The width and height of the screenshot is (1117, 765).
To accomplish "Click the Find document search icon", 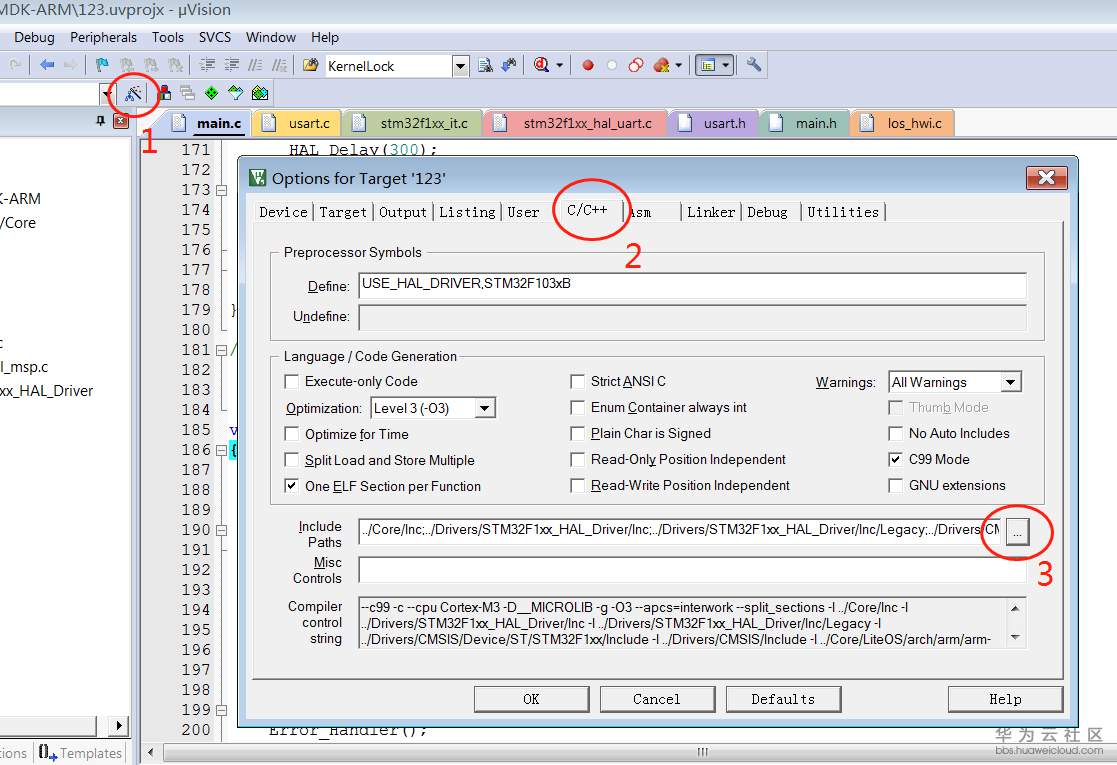I will click(485, 66).
